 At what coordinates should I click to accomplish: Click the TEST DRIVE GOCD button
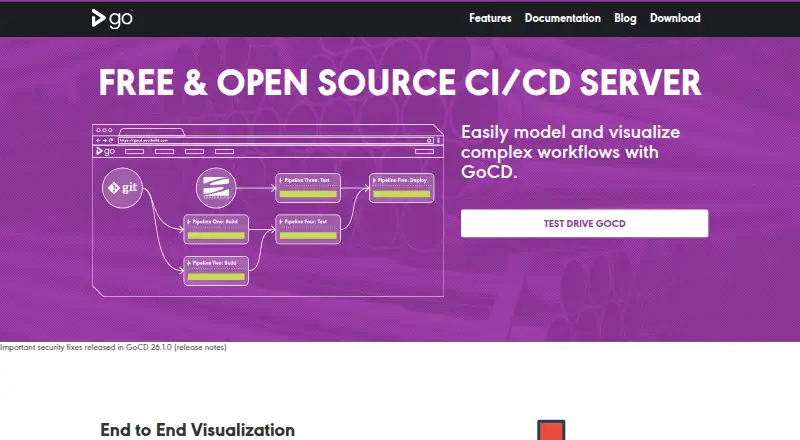(x=584, y=224)
